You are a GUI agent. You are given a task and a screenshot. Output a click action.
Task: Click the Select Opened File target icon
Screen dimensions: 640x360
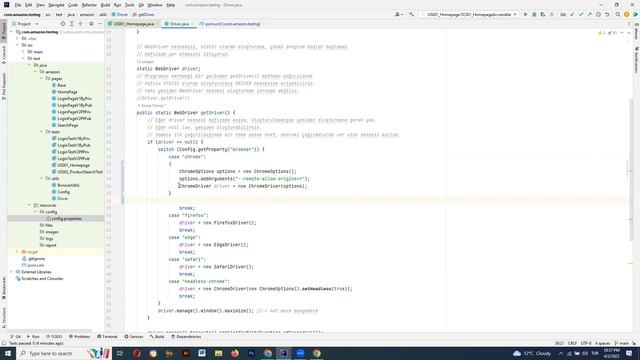click(63, 24)
